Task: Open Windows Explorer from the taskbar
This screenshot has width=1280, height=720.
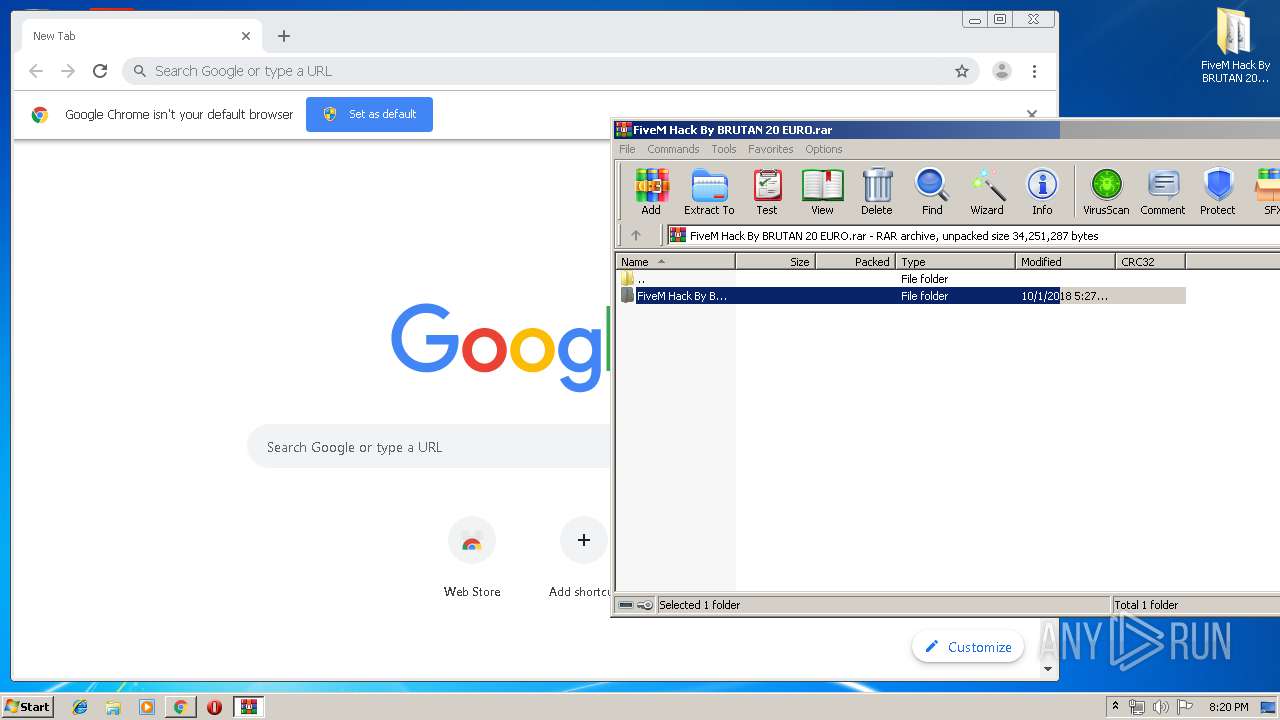Action: [113, 707]
